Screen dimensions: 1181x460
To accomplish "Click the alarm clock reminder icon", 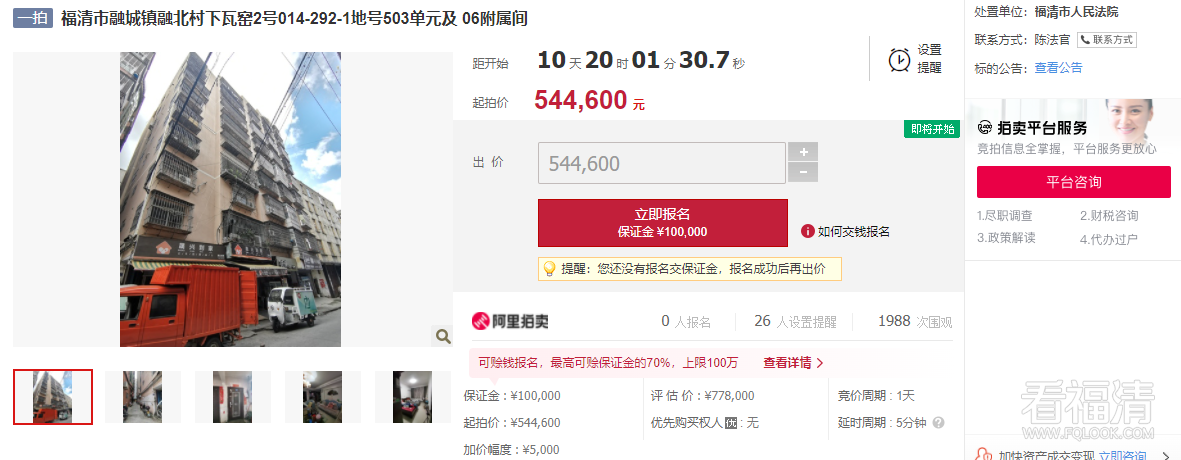I will [899, 59].
